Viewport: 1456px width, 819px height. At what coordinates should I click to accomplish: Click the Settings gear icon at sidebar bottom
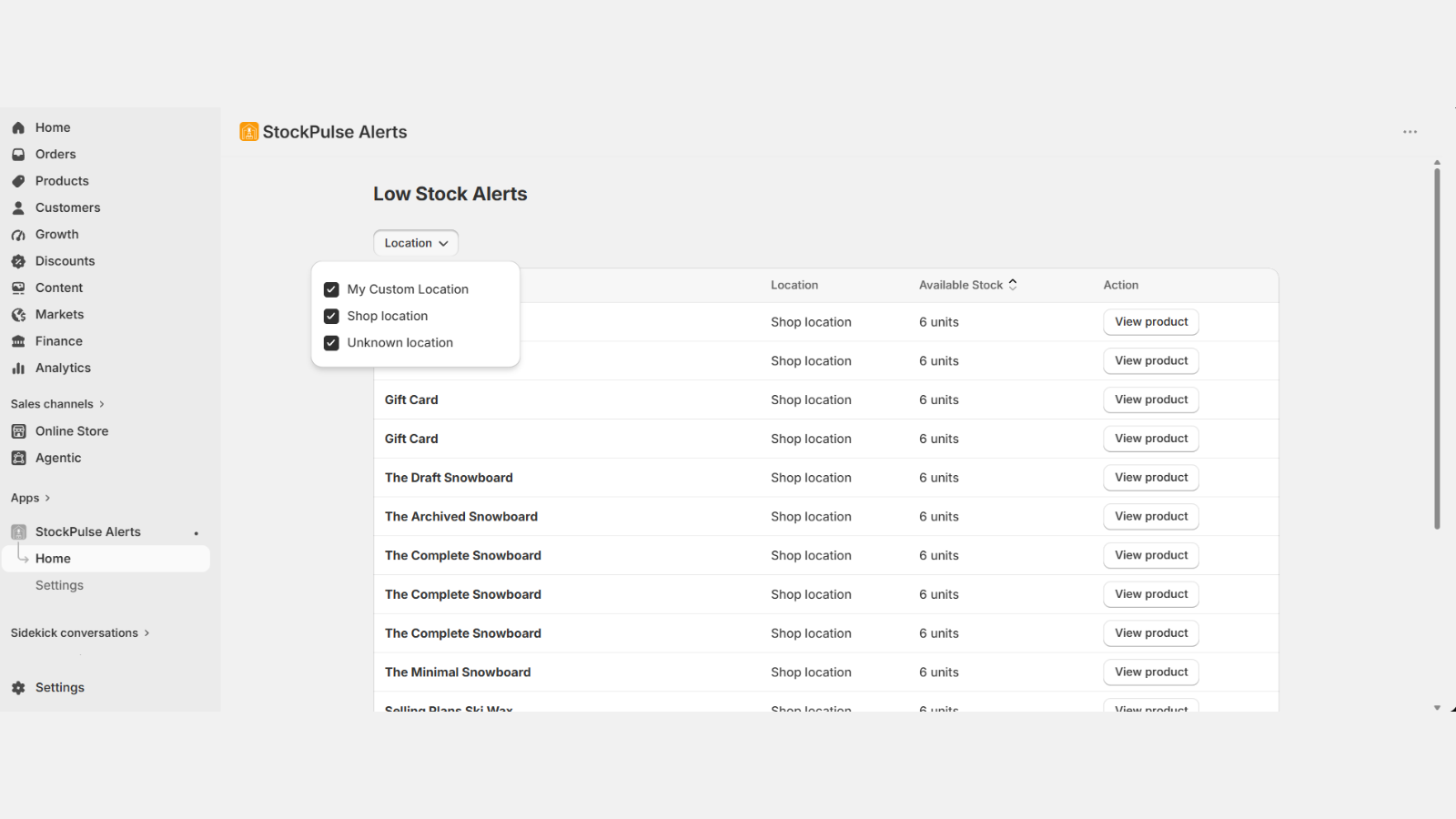[x=18, y=688]
